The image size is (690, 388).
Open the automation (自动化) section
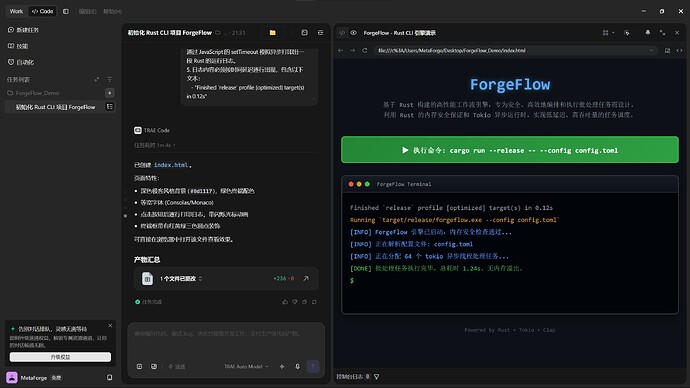click(x=21, y=62)
